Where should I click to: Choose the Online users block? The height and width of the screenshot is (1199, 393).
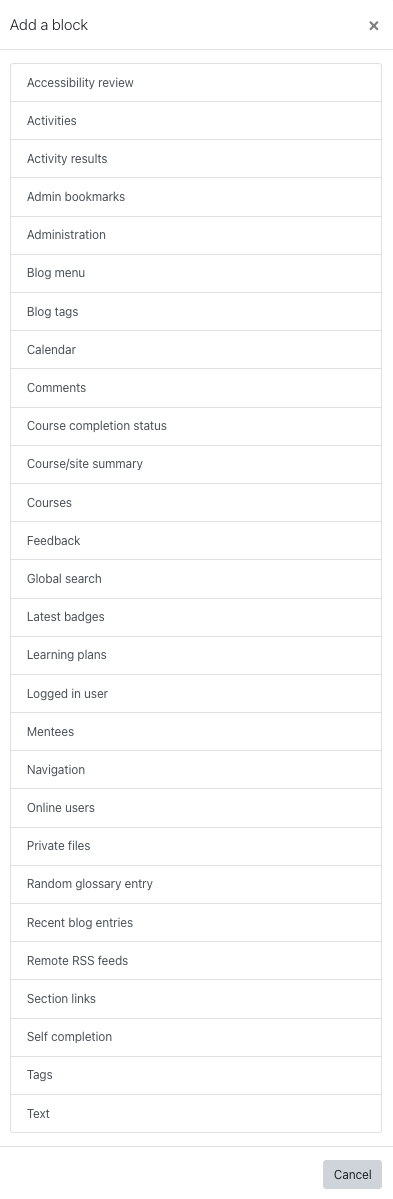(x=196, y=807)
